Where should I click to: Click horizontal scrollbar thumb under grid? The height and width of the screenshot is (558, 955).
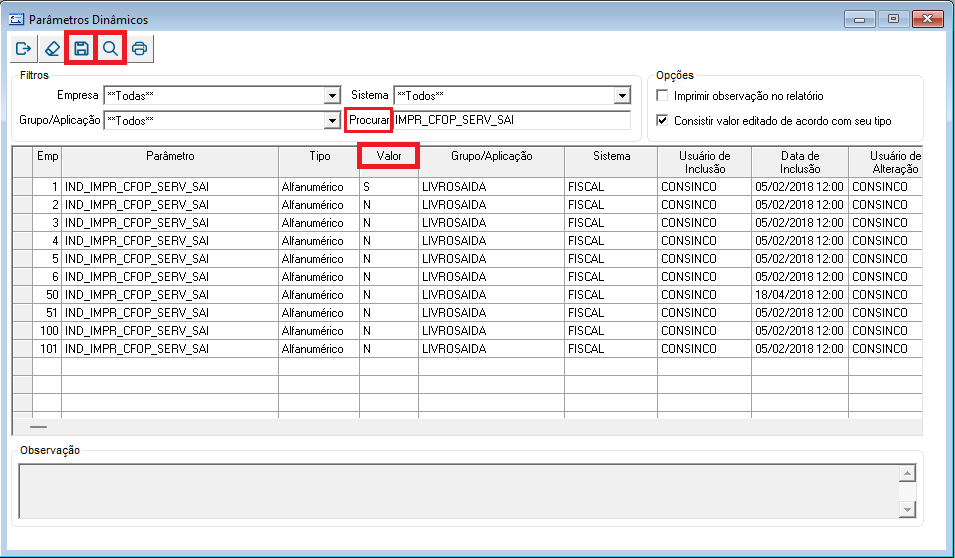(38, 426)
